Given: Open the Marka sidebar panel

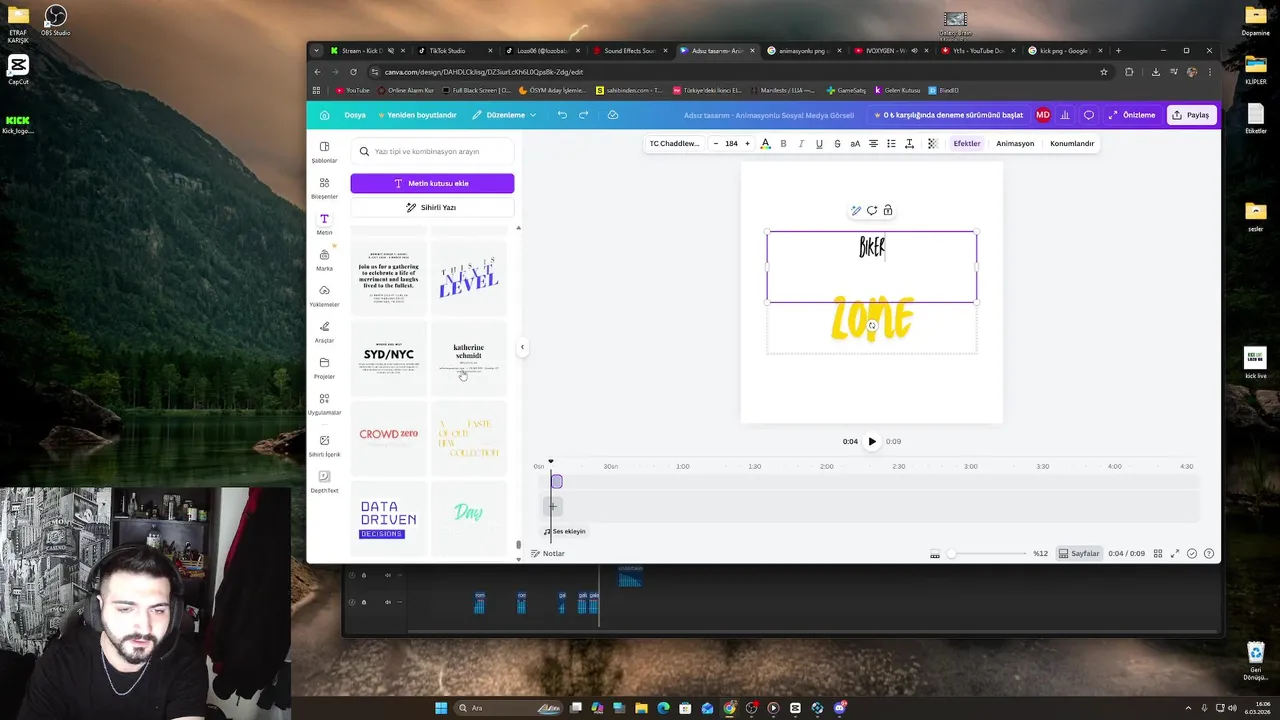Looking at the screenshot, I should [x=324, y=260].
